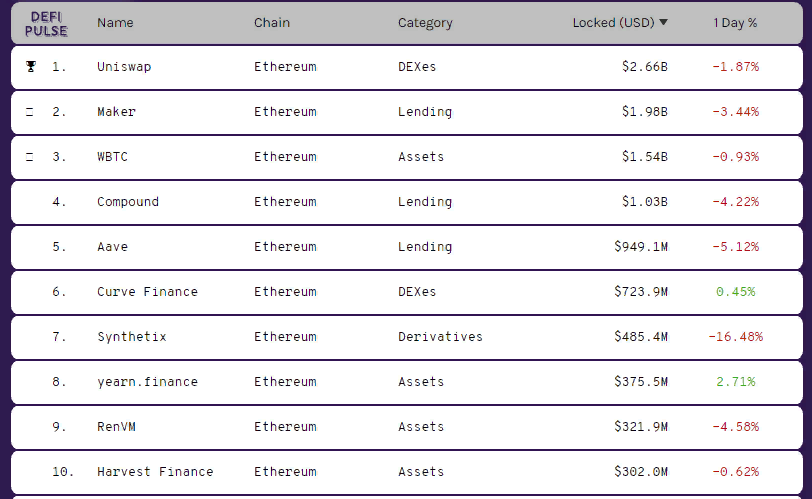Sort by the Name column header
812x499 pixels.
(x=115, y=23)
